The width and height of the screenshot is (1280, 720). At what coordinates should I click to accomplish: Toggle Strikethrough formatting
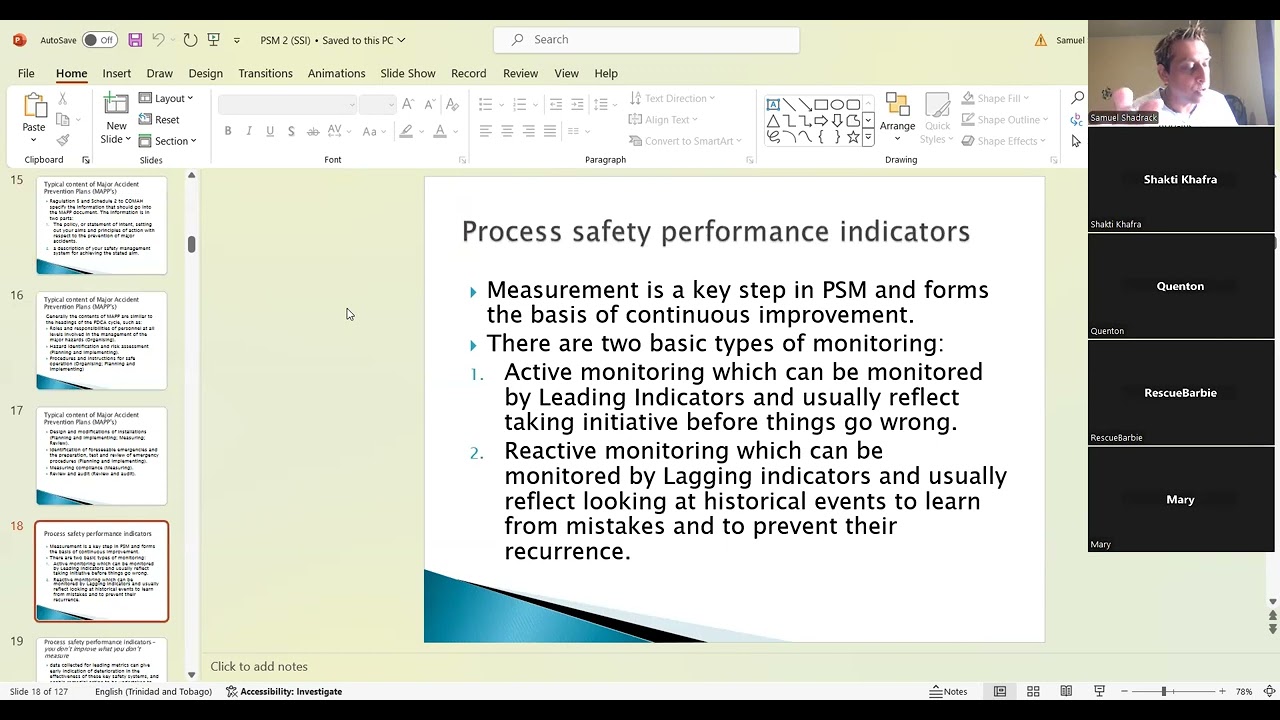(x=313, y=131)
